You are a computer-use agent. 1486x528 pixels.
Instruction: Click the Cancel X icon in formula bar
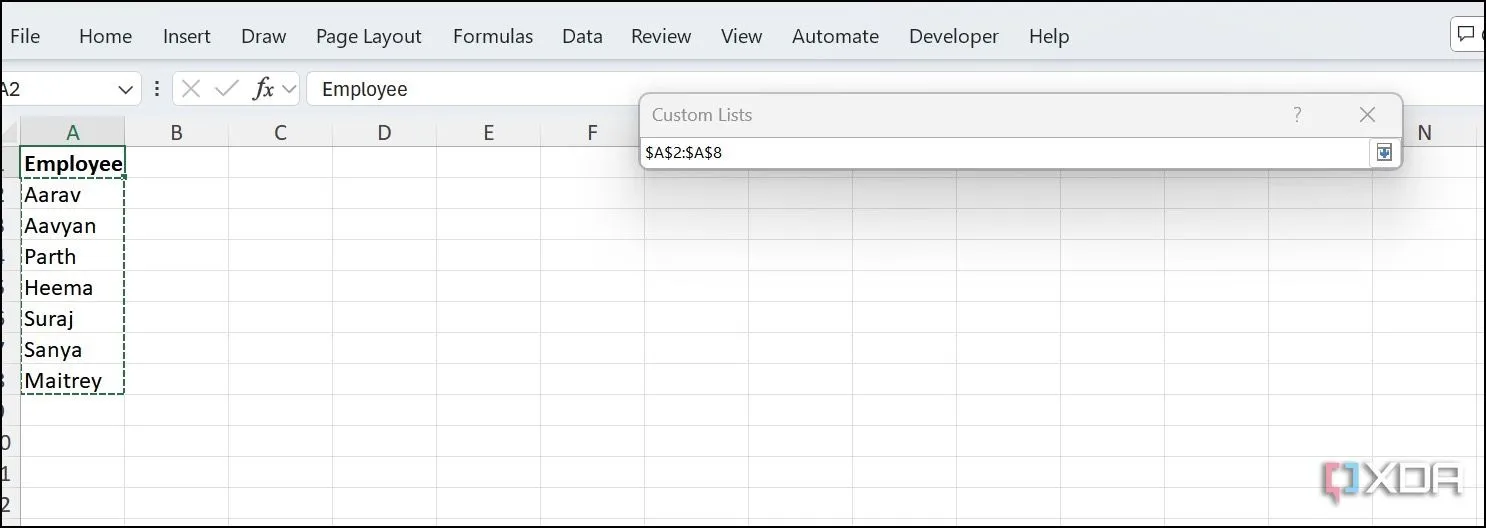coord(191,89)
